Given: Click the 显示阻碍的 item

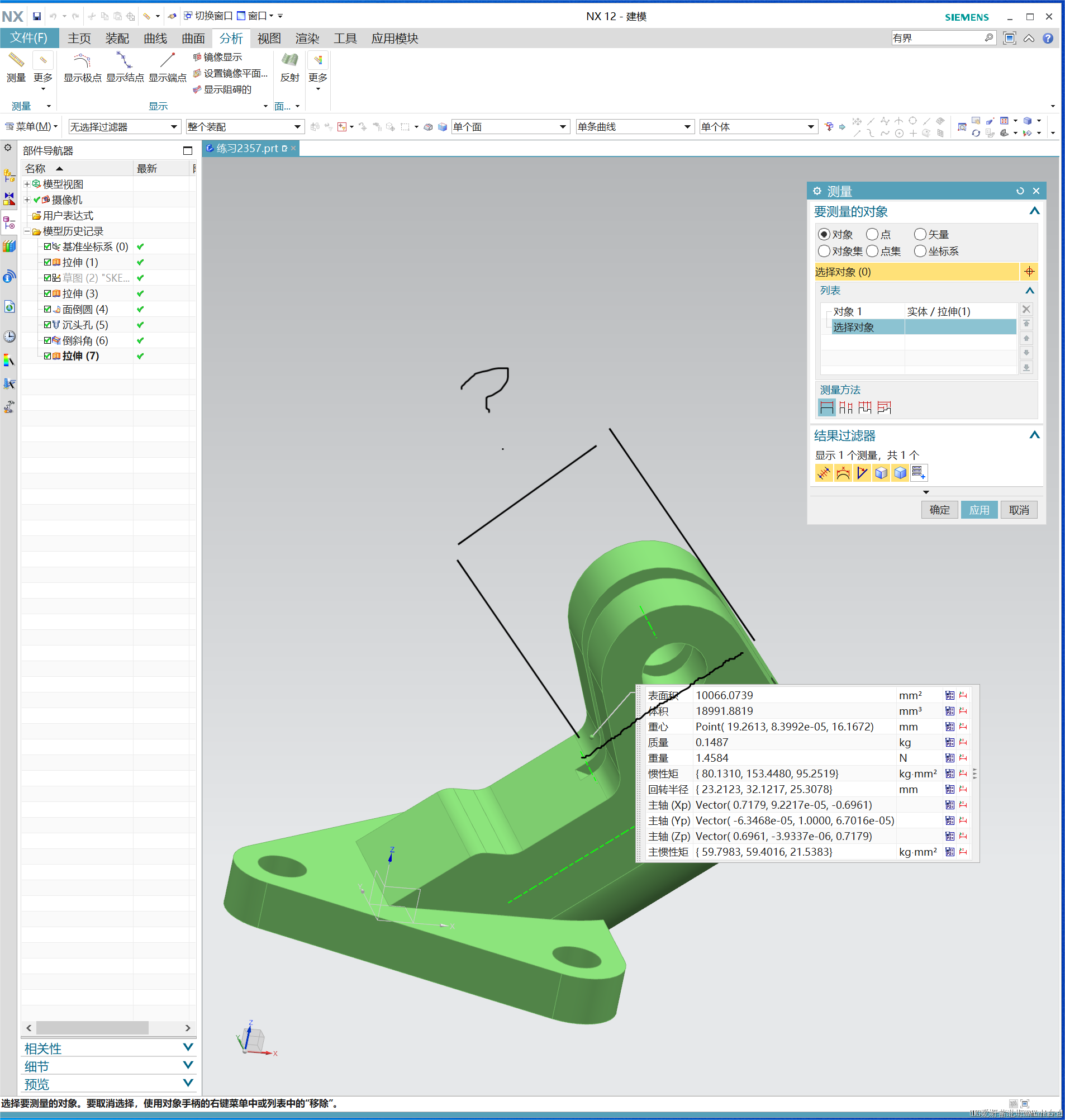Looking at the screenshot, I should (x=222, y=89).
